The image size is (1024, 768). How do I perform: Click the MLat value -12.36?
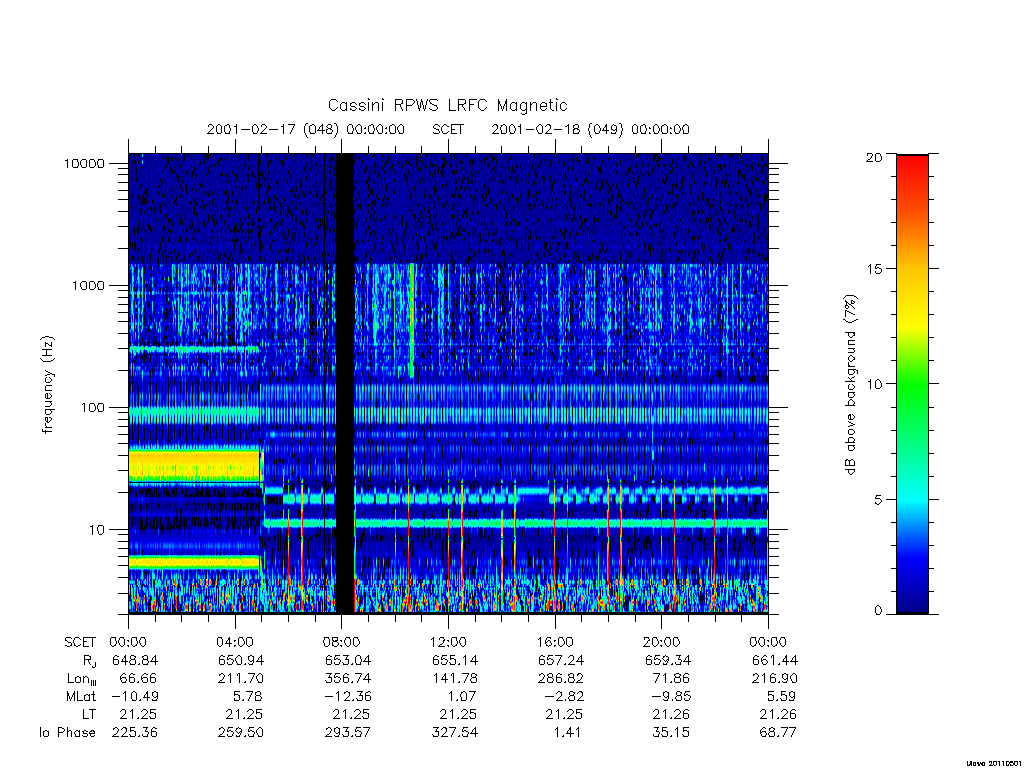347,697
